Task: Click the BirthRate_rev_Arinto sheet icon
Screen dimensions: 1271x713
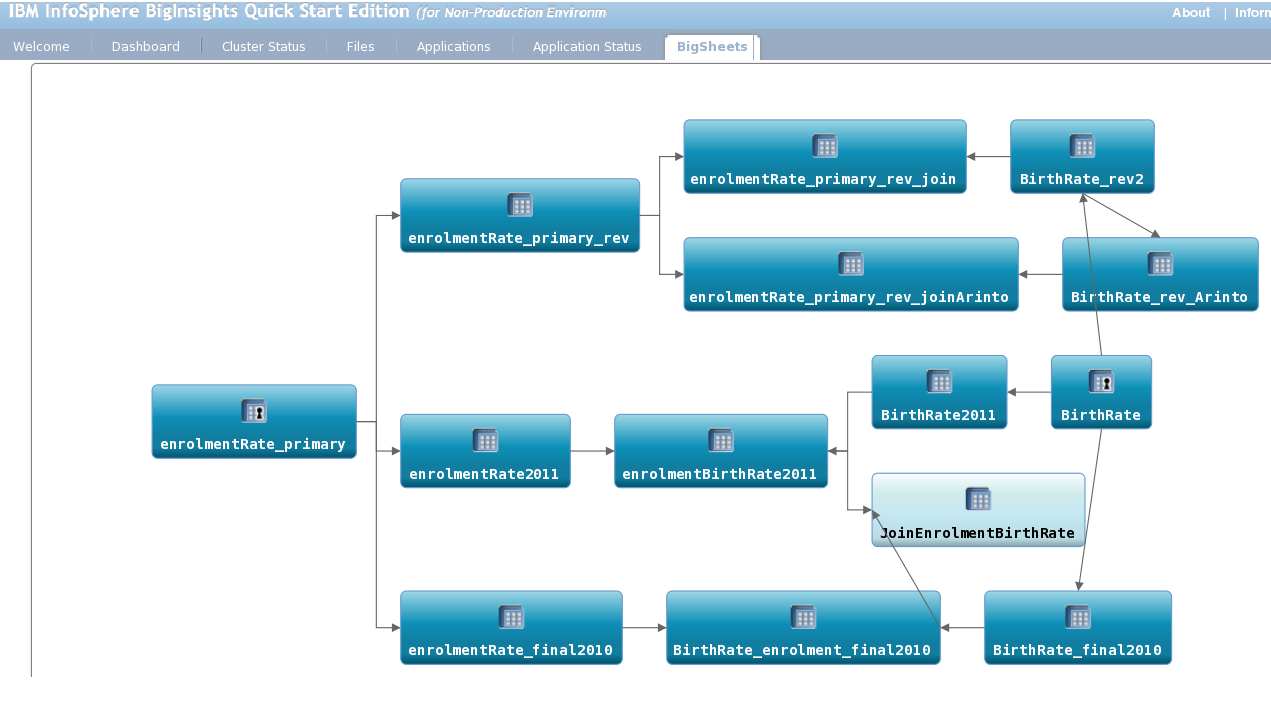Action: click(x=1160, y=264)
